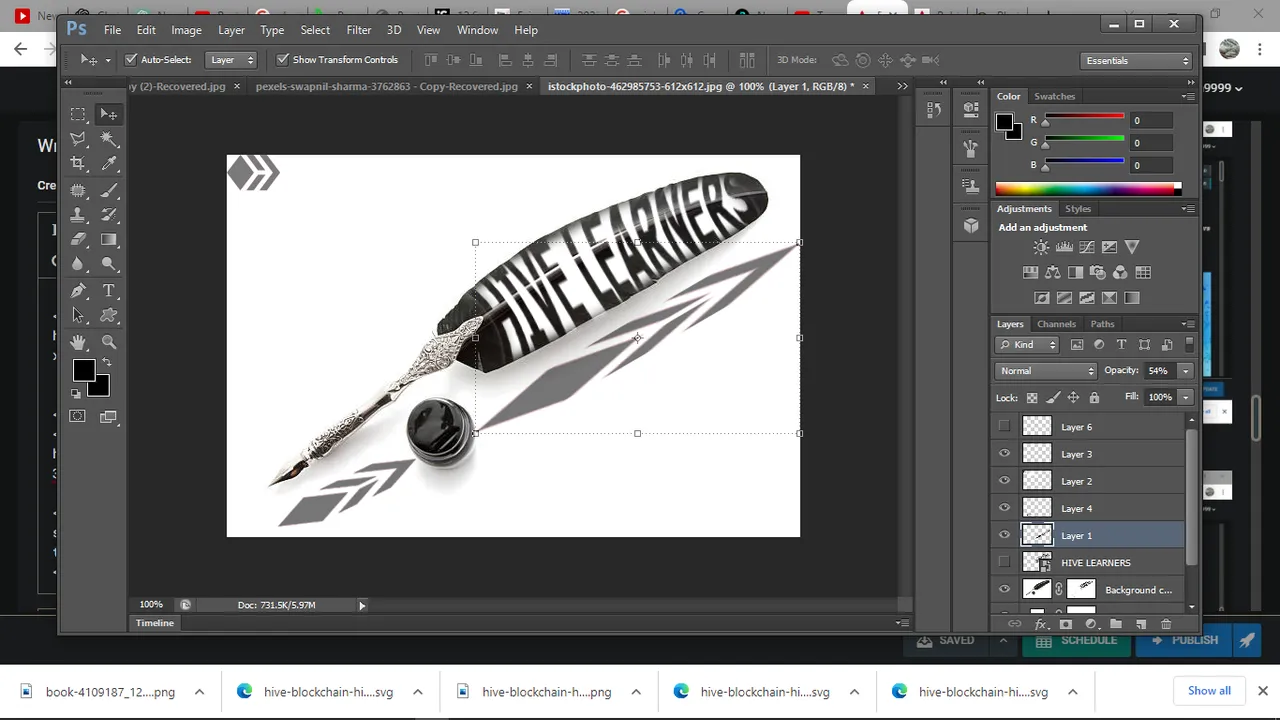
Task: Select the Clone Stamp tool
Action: tap(78, 215)
